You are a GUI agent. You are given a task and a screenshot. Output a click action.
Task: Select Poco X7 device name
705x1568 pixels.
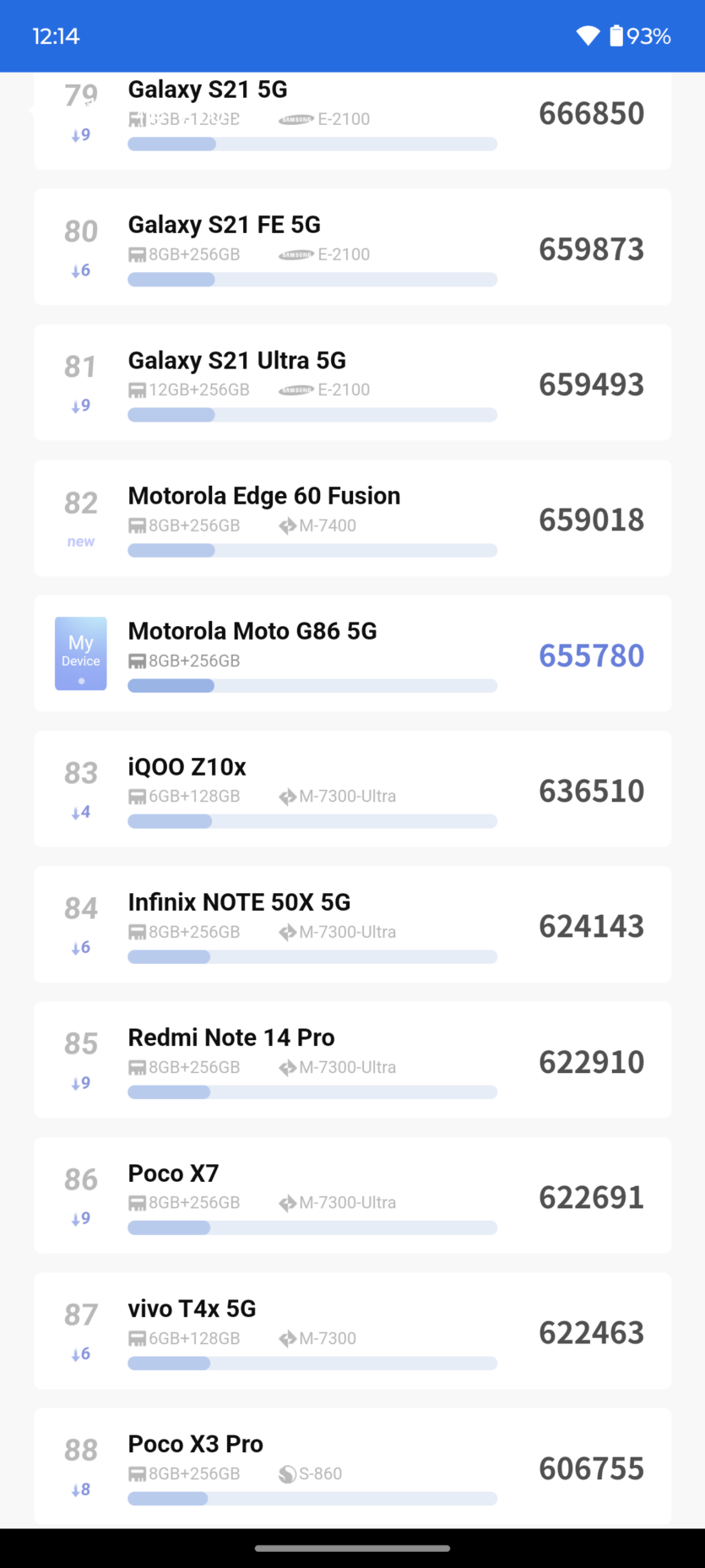click(173, 1173)
